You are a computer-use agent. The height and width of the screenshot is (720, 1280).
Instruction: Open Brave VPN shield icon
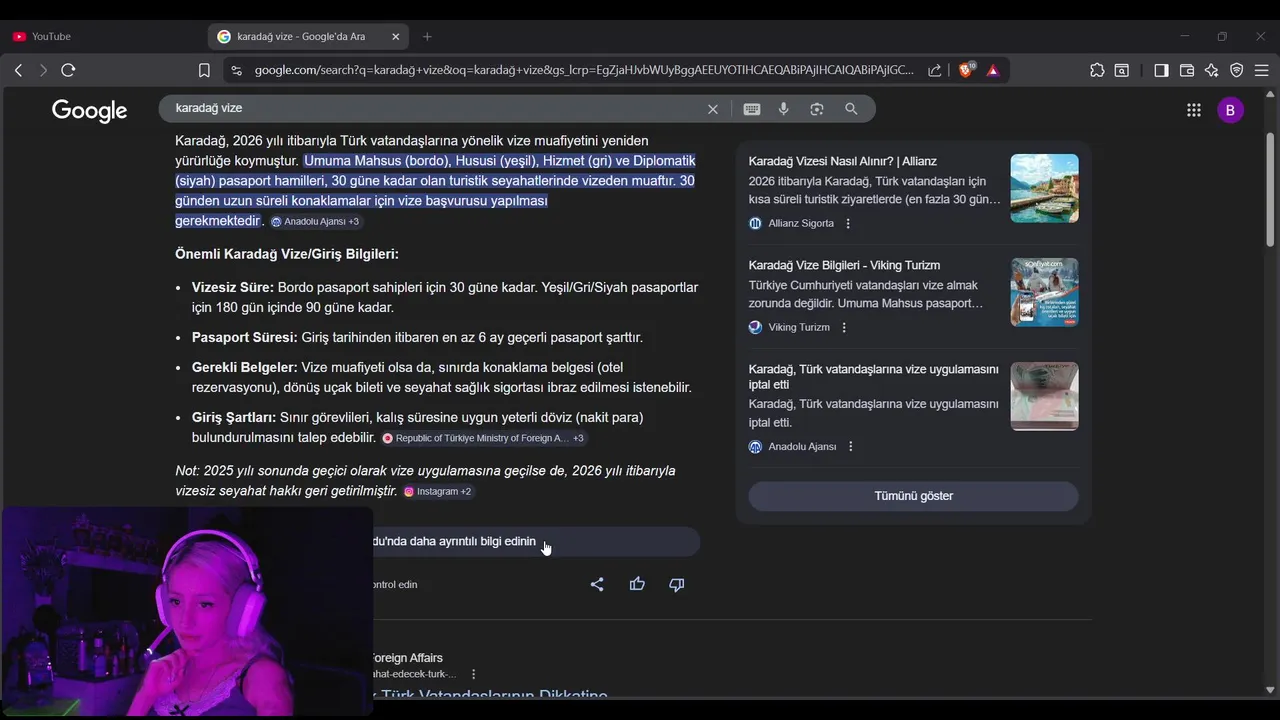(1236, 70)
